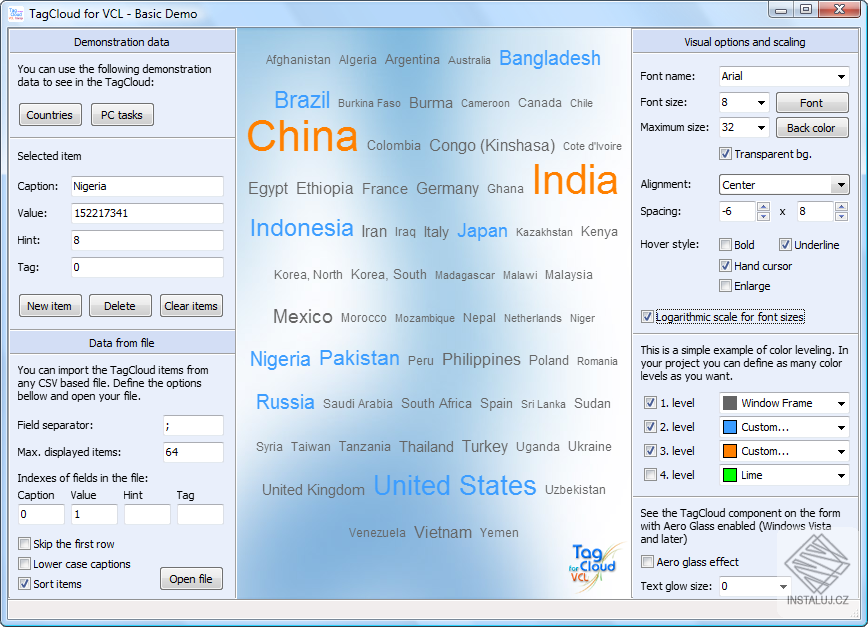Image resolution: width=868 pixels, height=627 pixels.
Task: Select the China tag in the cloud
Action: (302, 138)
